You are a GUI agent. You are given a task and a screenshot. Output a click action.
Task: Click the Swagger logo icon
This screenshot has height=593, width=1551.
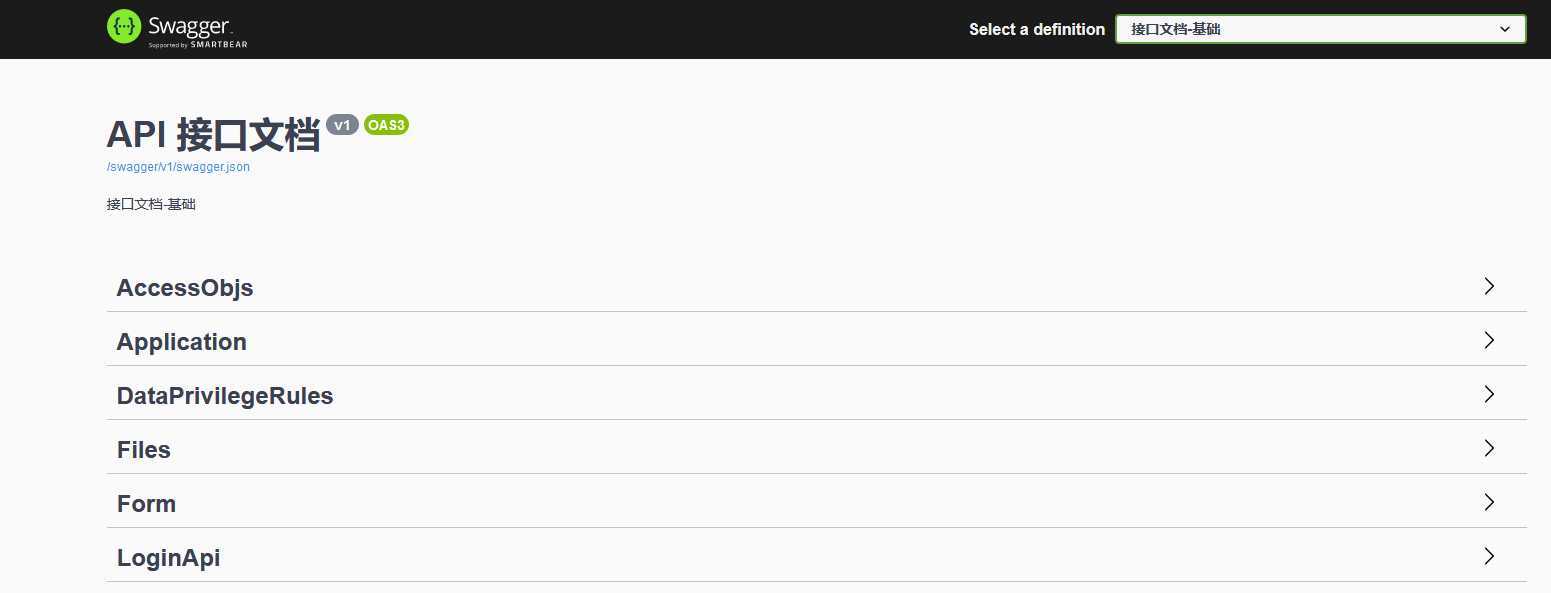pos(124,27)
